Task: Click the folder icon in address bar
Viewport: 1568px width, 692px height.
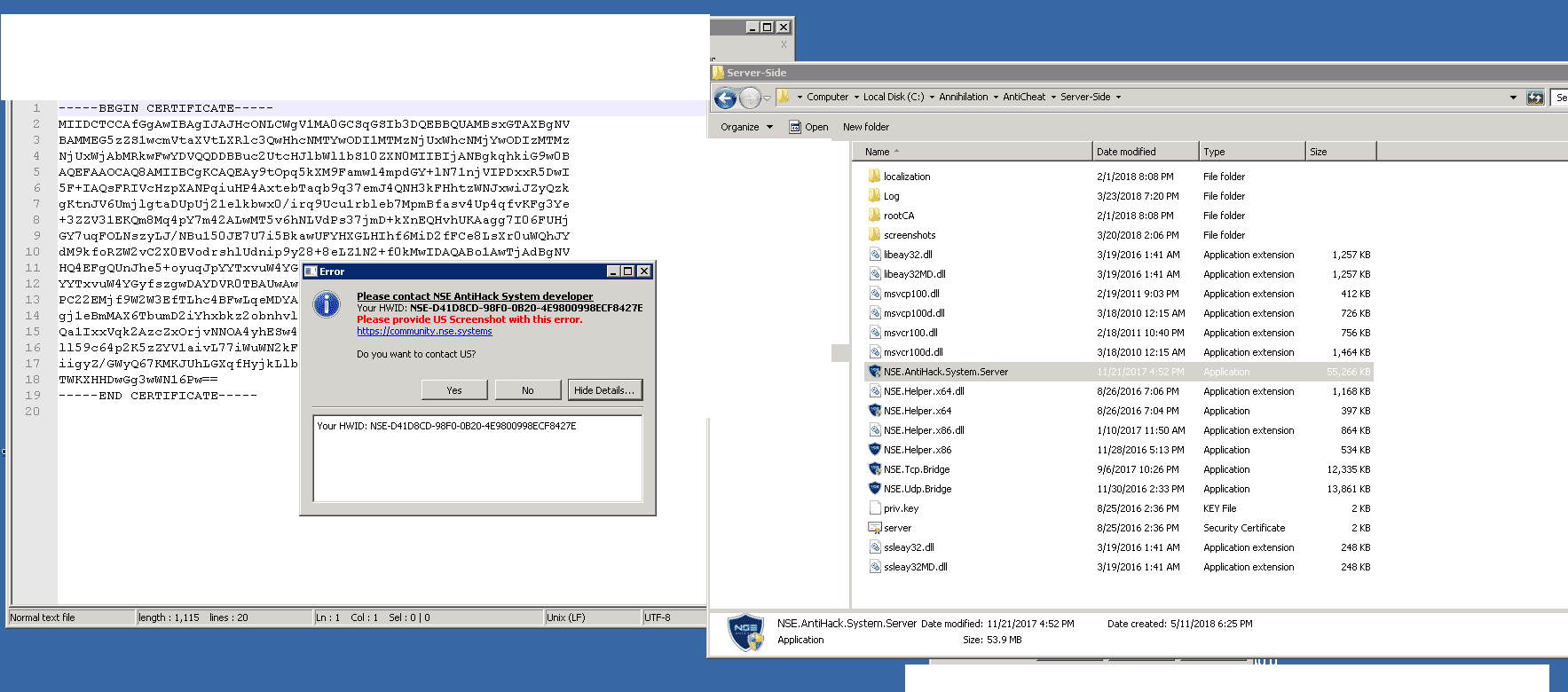Action: point(784,97)
